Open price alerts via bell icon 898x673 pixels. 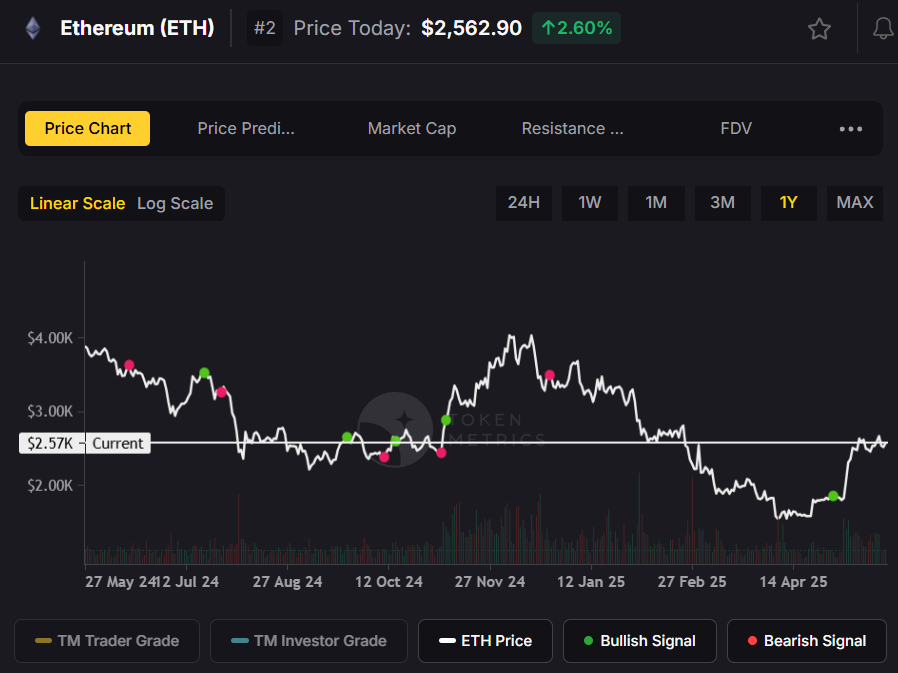(x=883, y=29)
